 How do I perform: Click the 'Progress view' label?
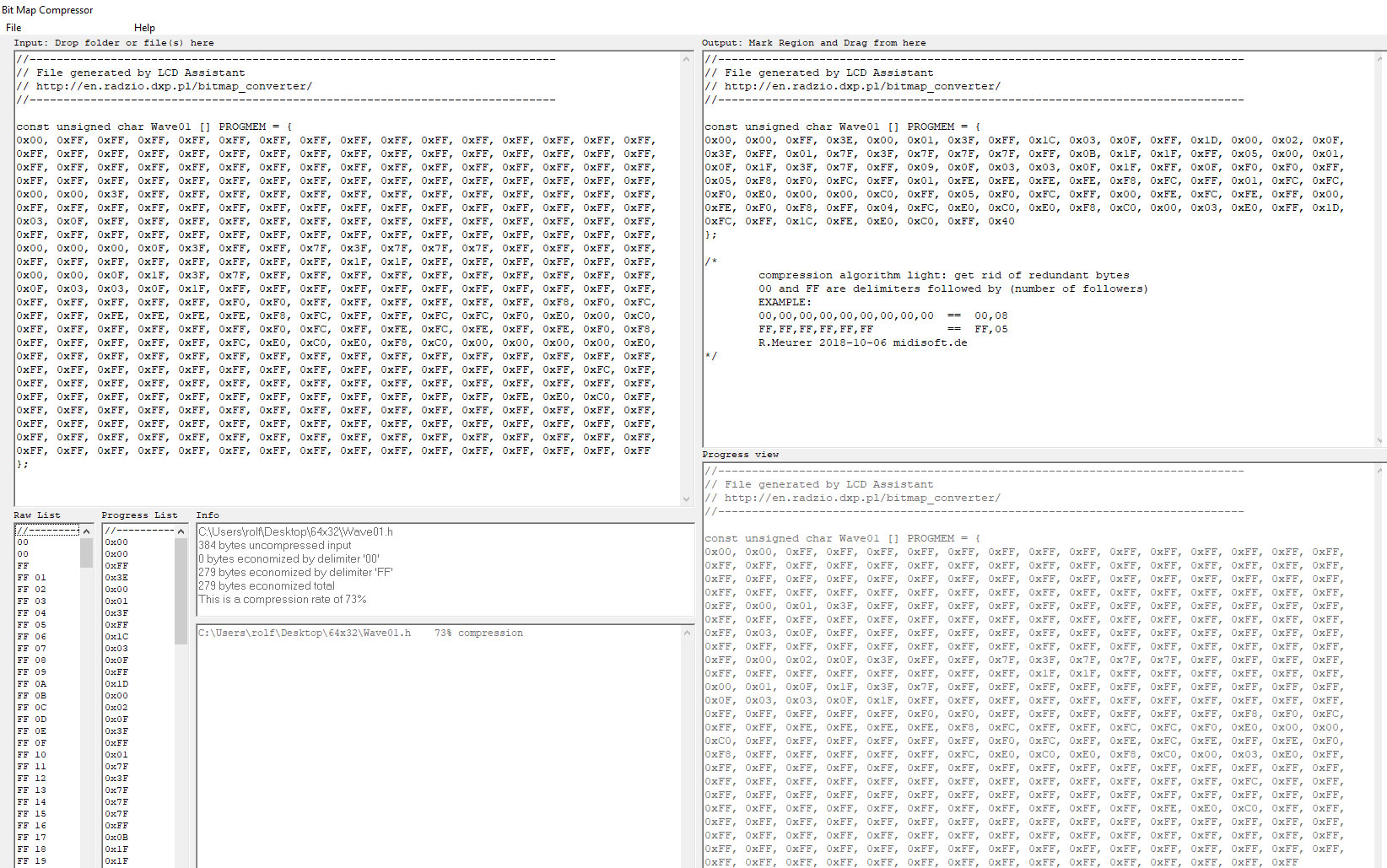(741, 455)
